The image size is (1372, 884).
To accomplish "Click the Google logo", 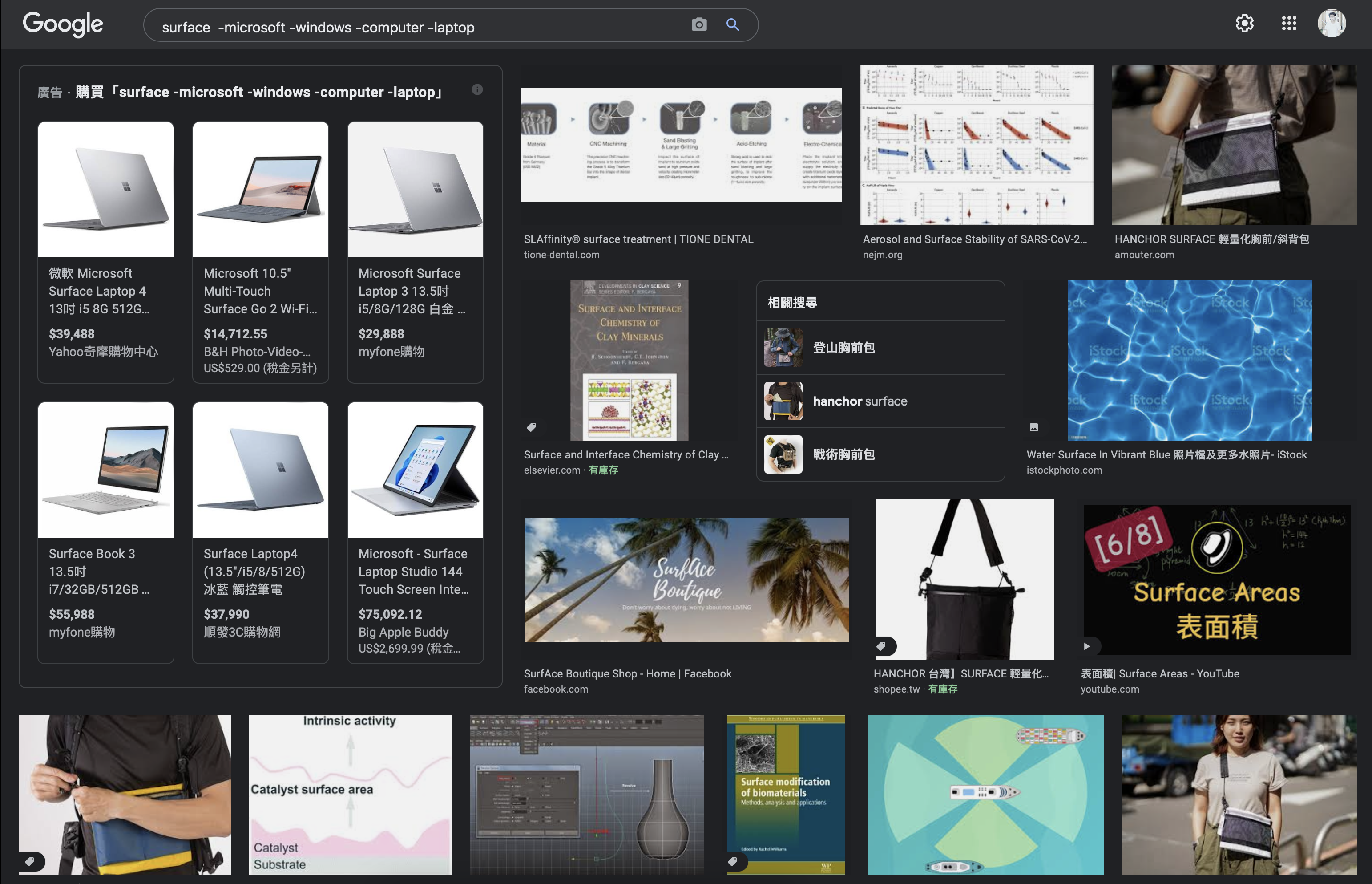I will click(x=63, y=24).
